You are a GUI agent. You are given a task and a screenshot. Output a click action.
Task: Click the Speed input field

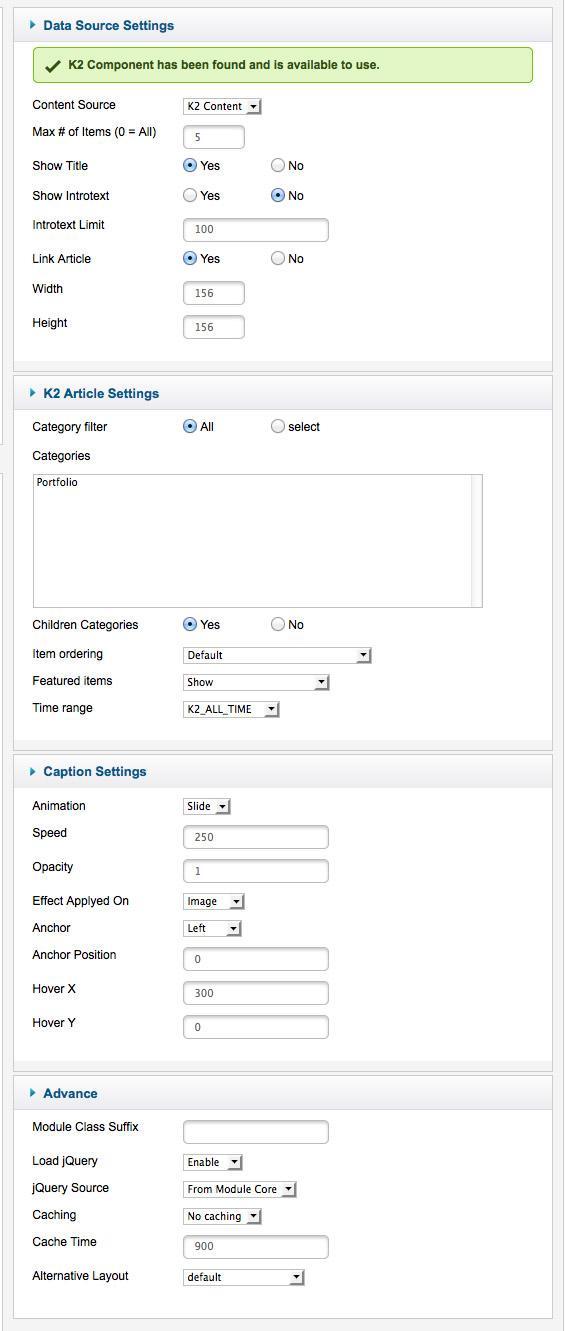coord(256,837)
